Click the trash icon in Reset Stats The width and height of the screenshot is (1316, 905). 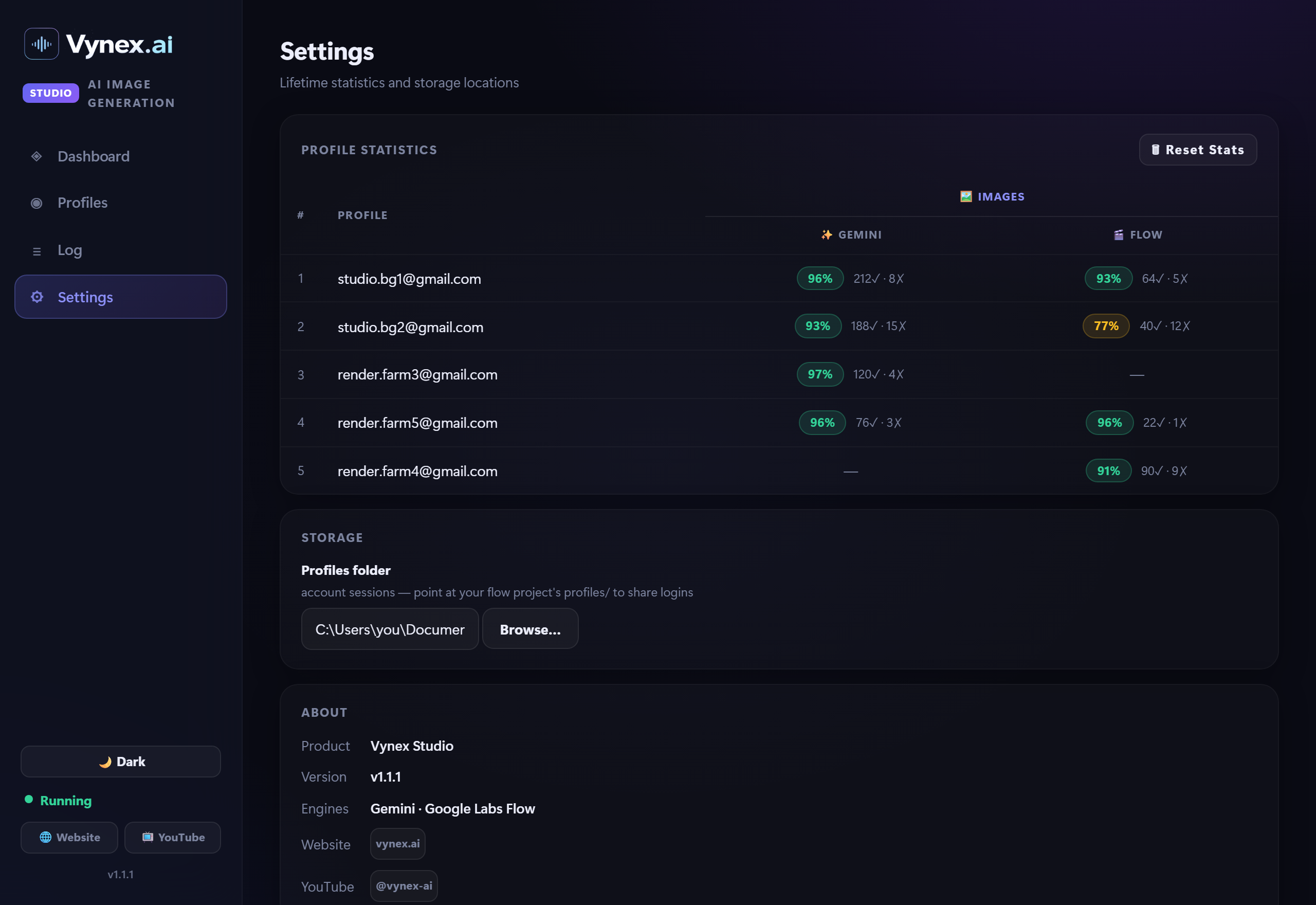pos(1156,150)
